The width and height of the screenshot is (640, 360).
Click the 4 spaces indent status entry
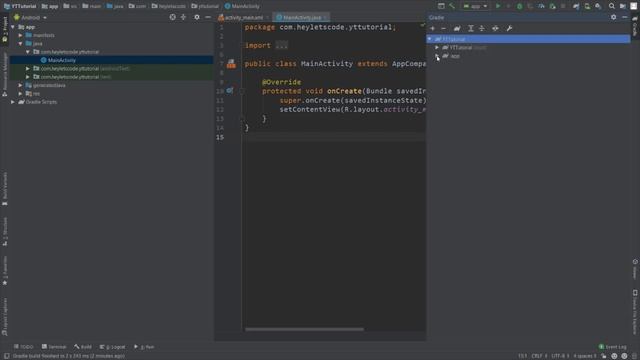click(584, 356)
